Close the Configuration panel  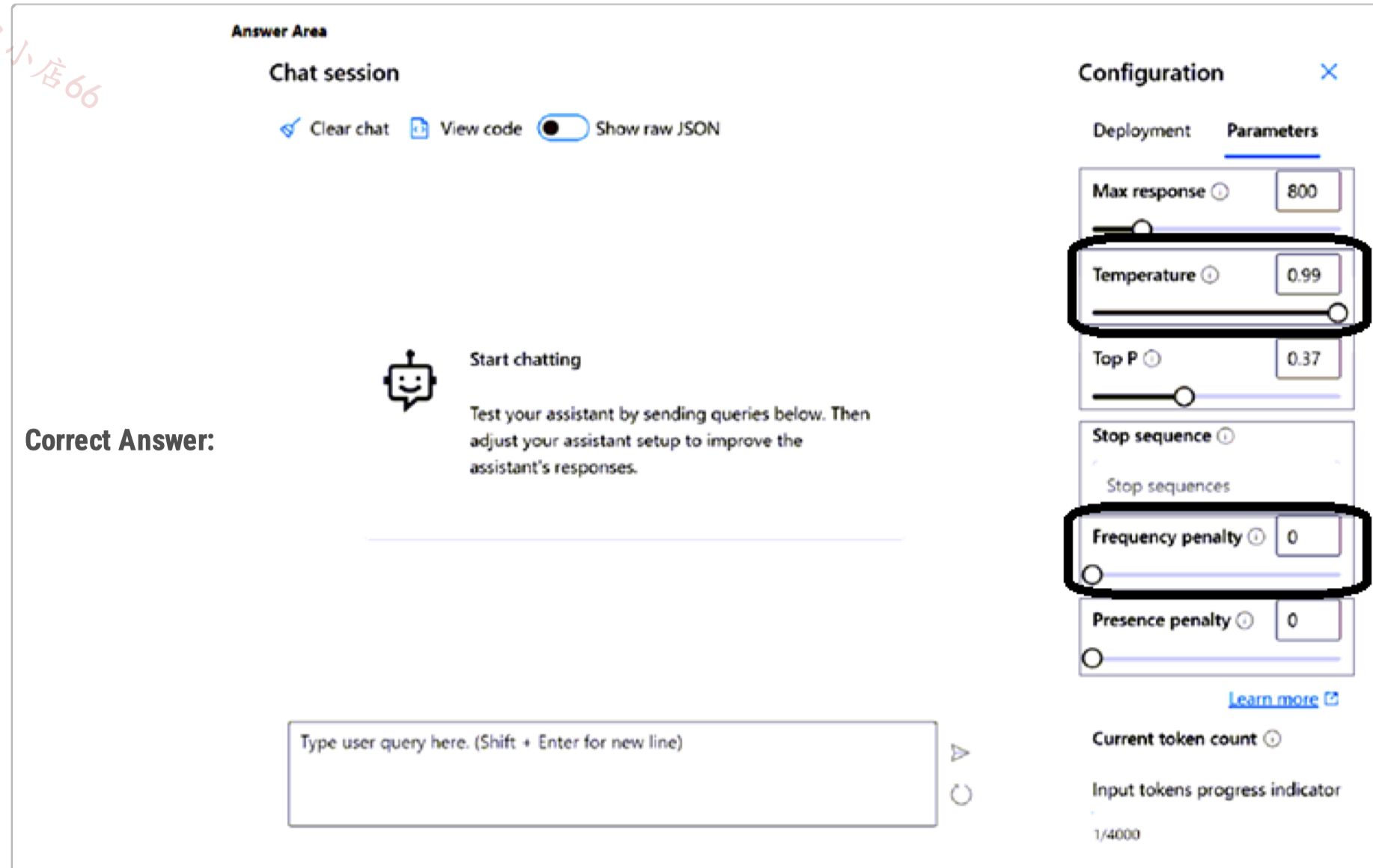1329,72
